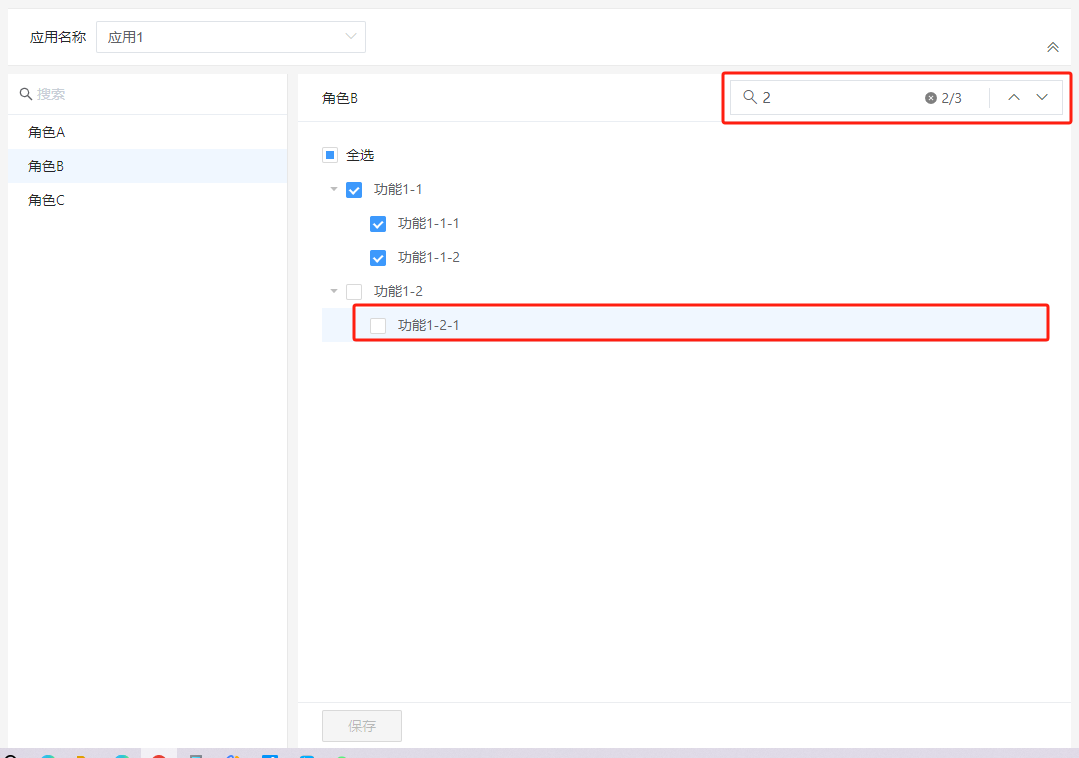Viewport: 1079px width, 758px height.
Task: Click the search magnifier icon in permission search
Action: click(749, 97)
